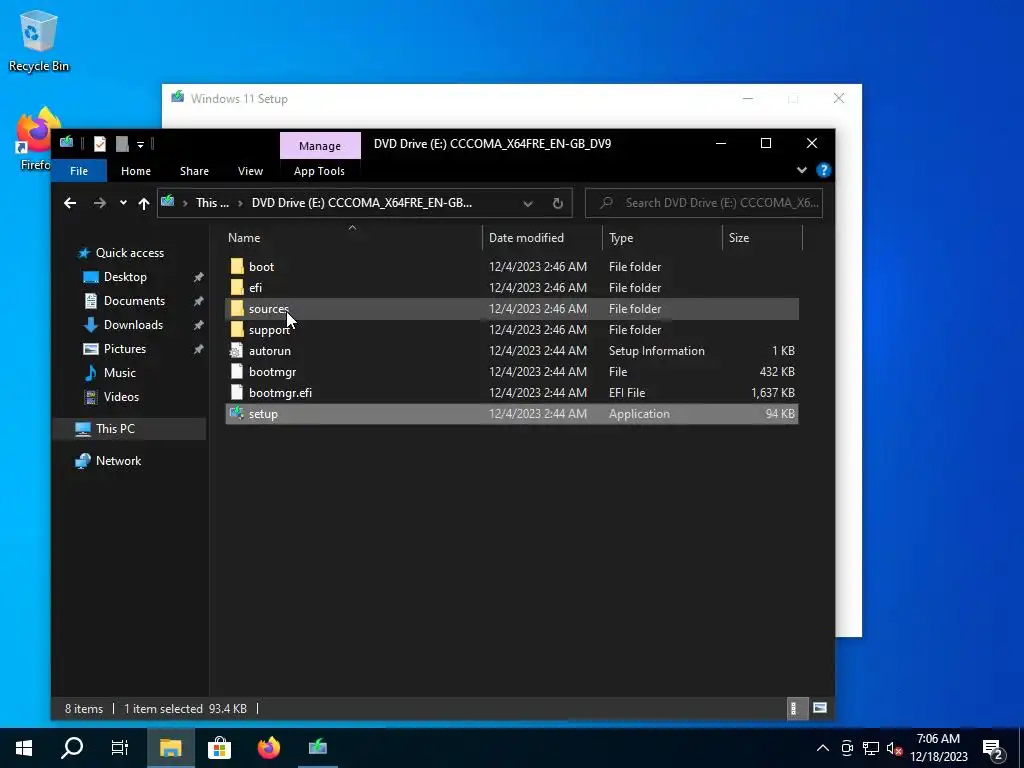This screenshot has height=768, width=1024.
Task: Open the Windows Start menu
Action: click(24, 748)
